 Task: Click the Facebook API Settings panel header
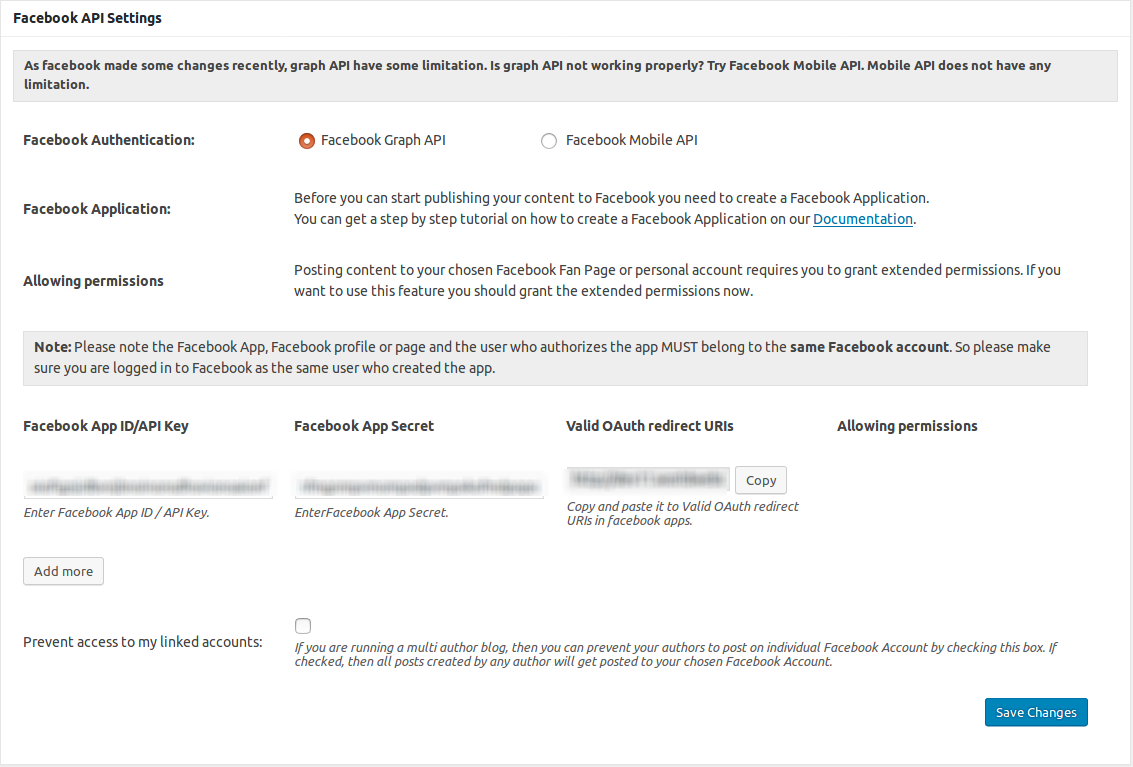[87, 18]
